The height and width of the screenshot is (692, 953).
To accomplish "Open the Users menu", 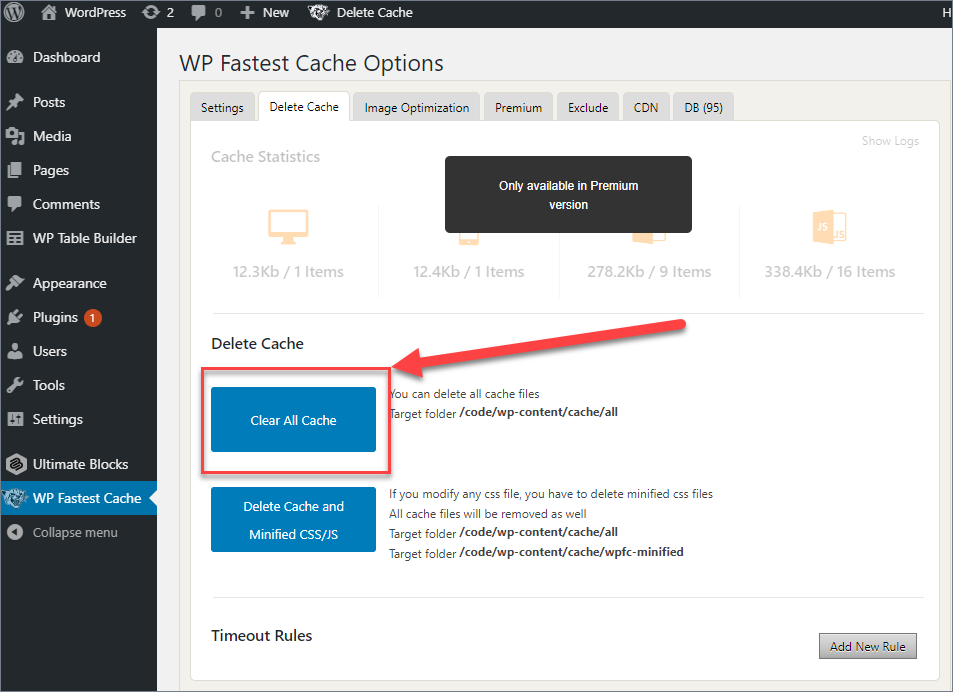I will (x=50, y=351).
